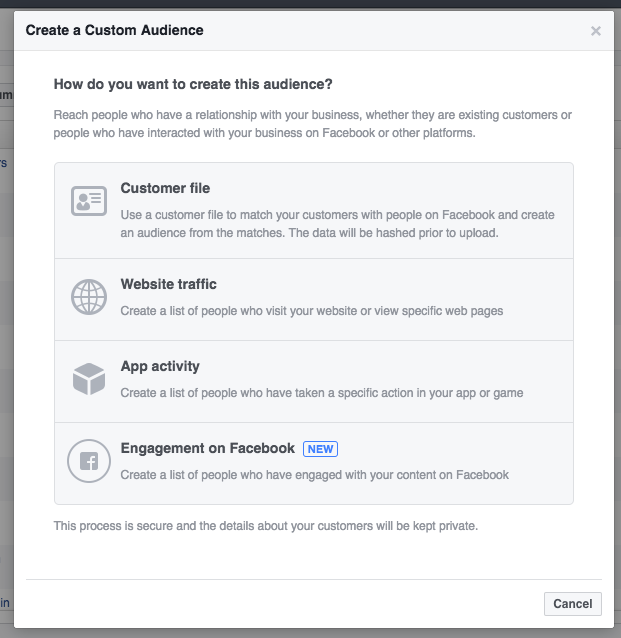Choose the Website traffic option title

168,284
